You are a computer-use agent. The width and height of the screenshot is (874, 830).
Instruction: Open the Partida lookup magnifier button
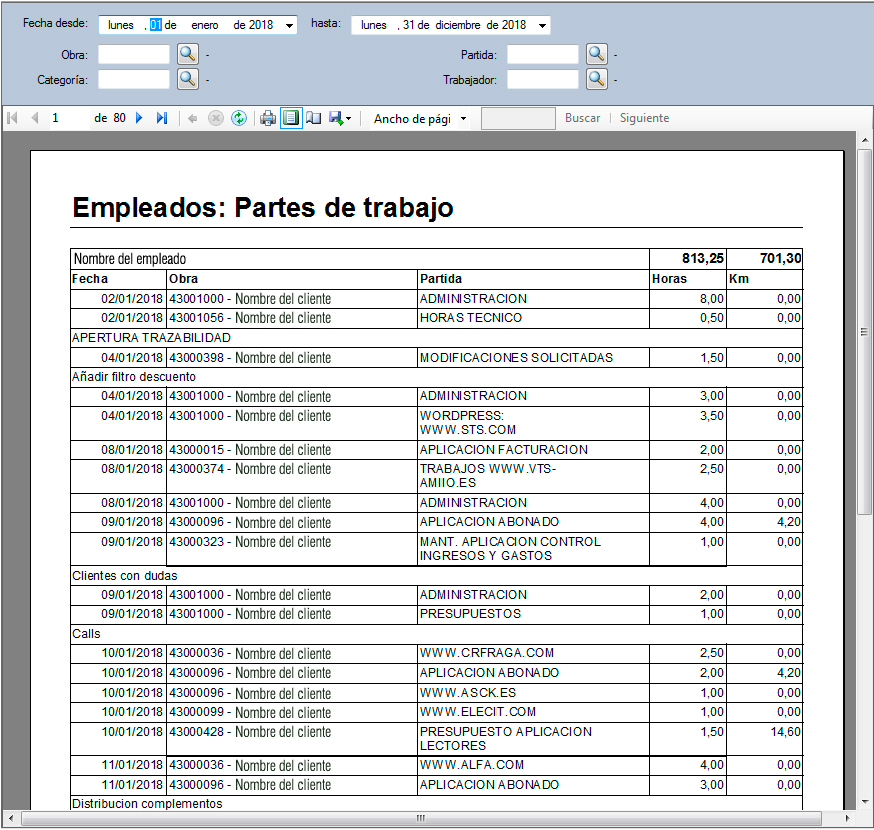(x=596, y=54)
